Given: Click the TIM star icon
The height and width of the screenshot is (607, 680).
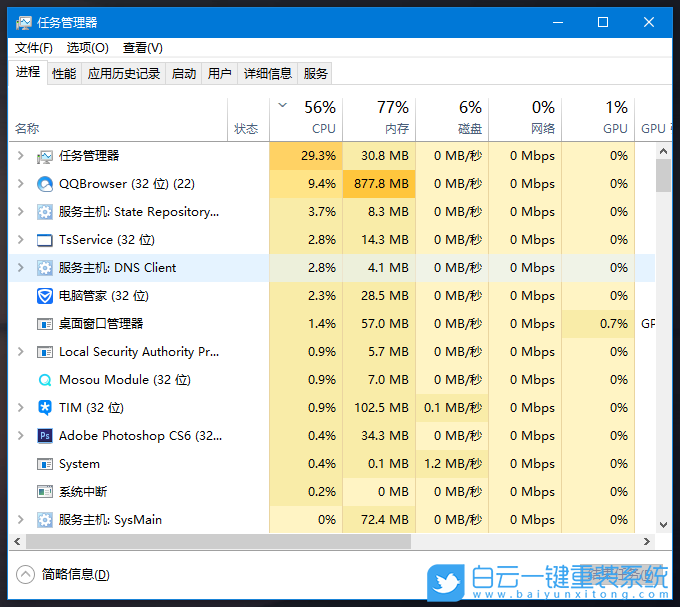Looking at the screenshot, I should tap(45, 408).
